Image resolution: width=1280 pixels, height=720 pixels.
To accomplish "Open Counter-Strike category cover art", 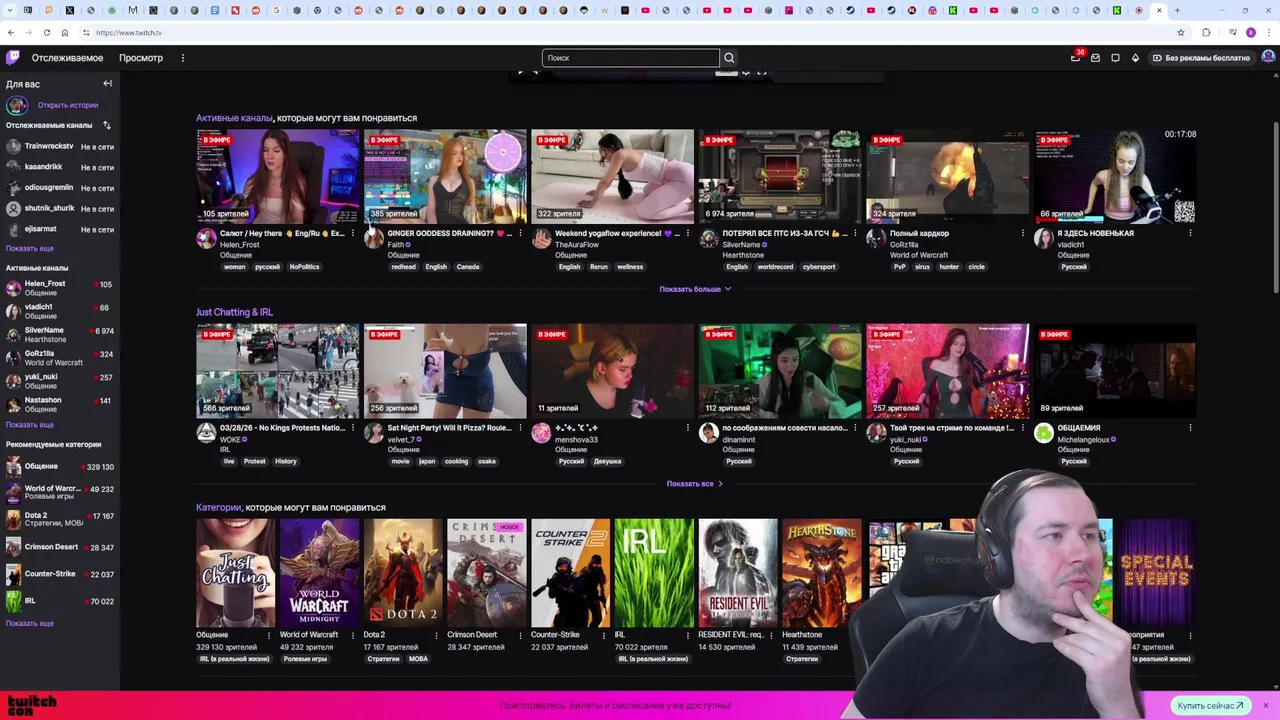I will (570, 573).
